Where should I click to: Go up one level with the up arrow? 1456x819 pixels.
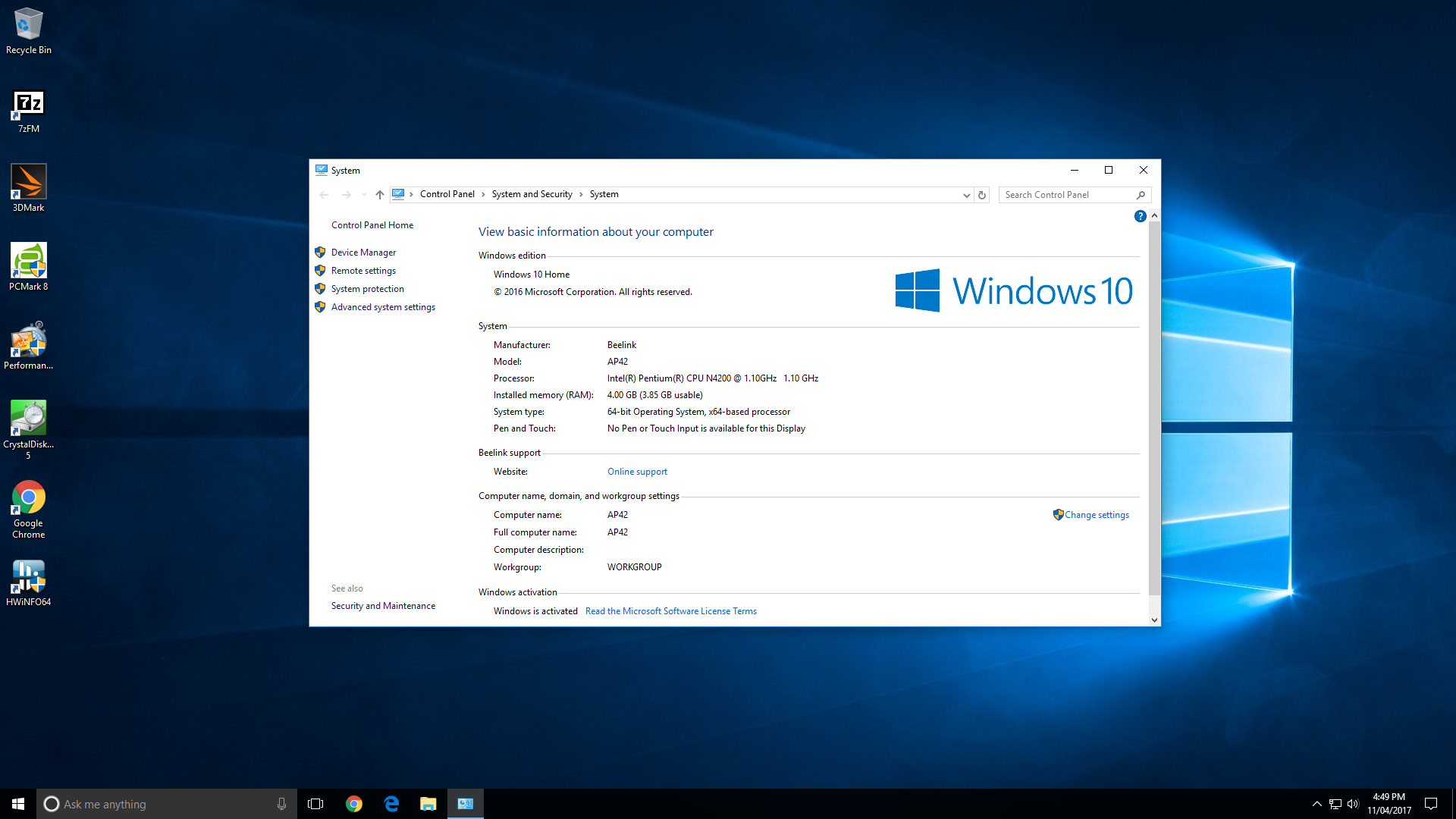pos(380,195)
